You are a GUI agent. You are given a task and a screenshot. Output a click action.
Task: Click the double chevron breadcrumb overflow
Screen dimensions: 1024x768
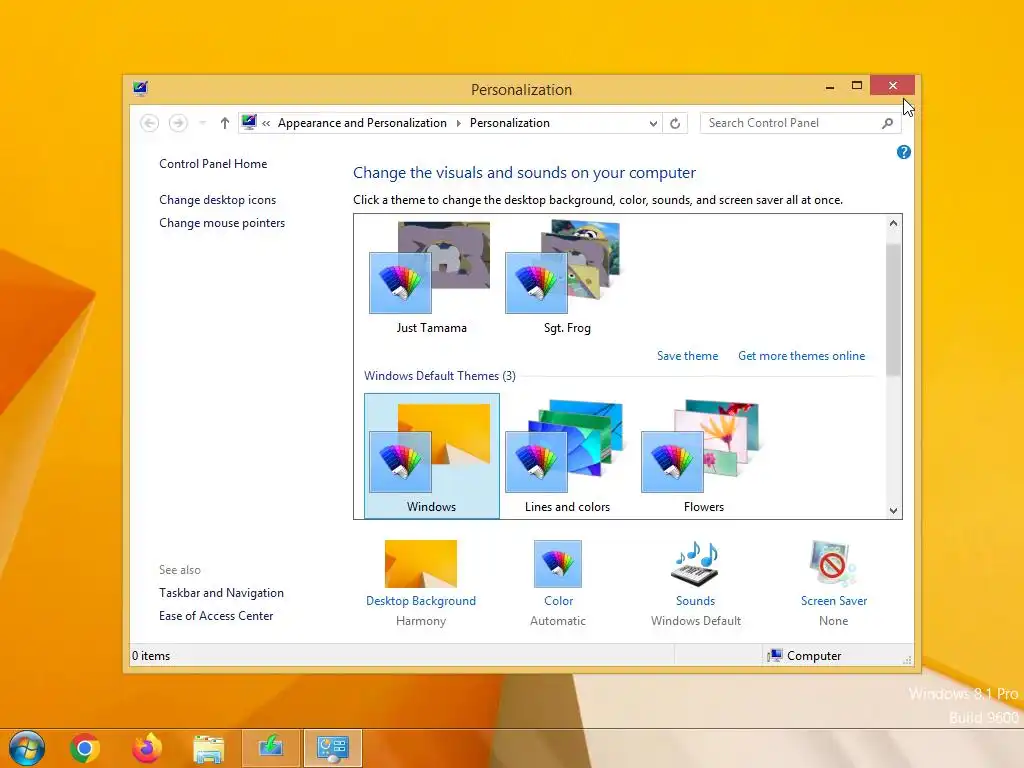266,123
